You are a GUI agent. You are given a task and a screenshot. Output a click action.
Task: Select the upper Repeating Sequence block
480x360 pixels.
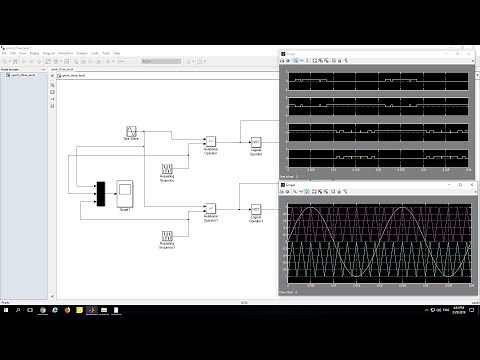[167, 169]
